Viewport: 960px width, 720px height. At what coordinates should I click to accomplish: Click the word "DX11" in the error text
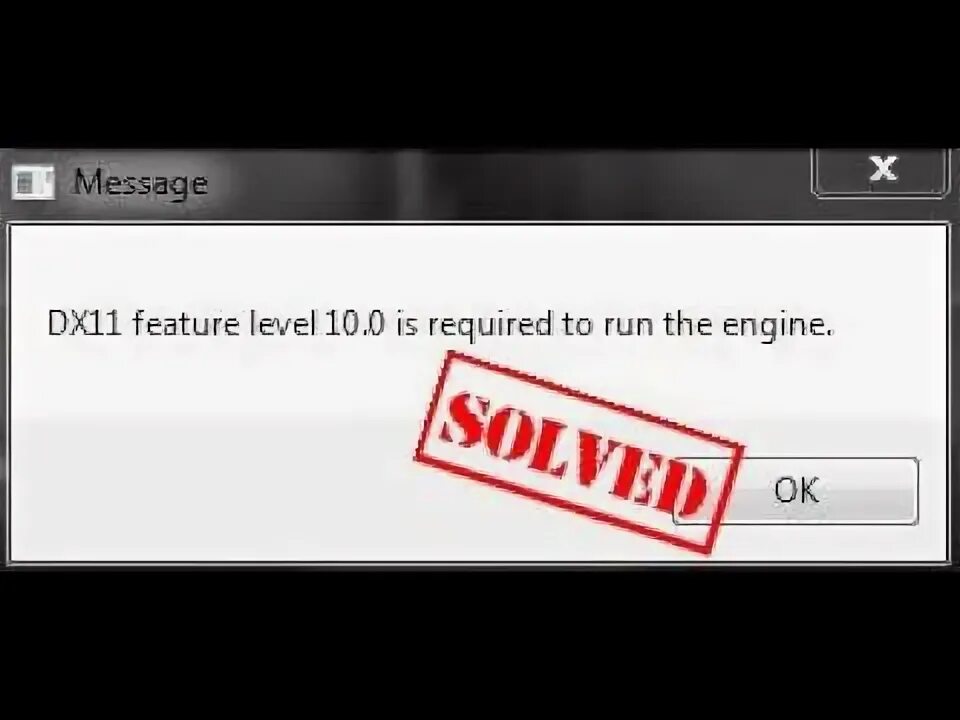(84, 323)
